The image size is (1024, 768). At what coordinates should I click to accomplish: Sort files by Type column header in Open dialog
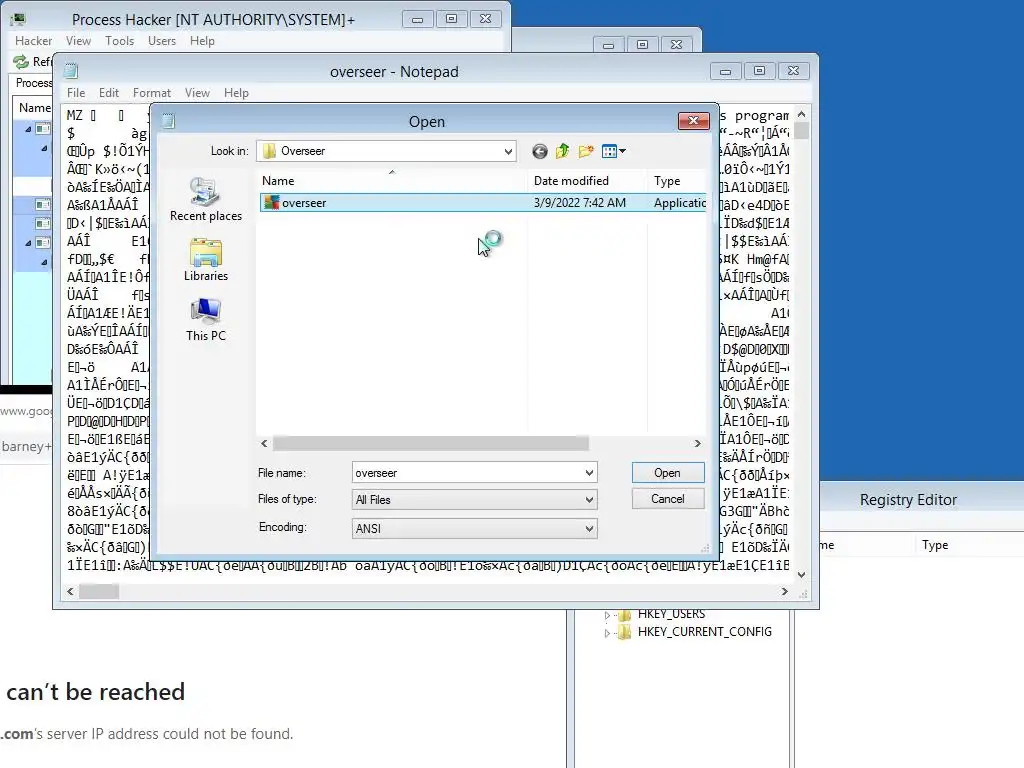coord(677,181)
